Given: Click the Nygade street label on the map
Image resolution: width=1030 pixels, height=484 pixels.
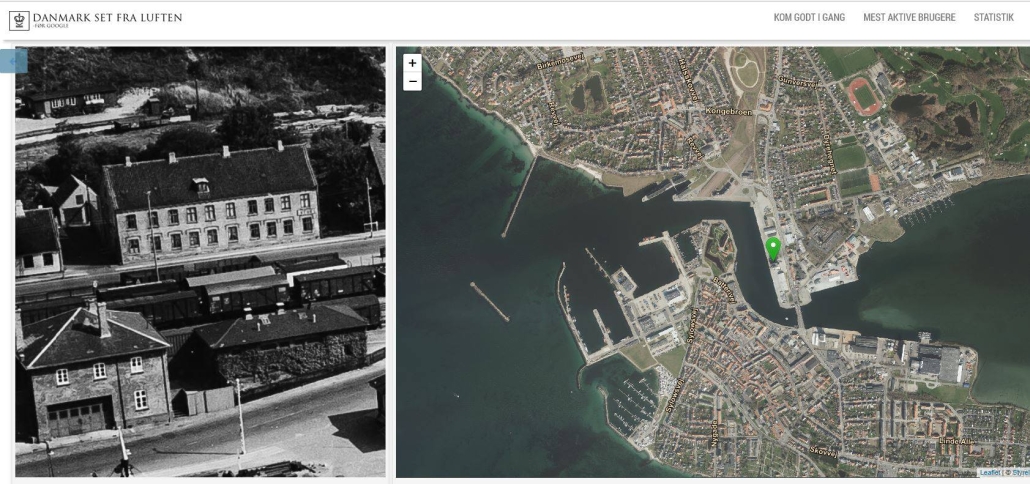Looking at the screenshot, I should pos(714,432).
